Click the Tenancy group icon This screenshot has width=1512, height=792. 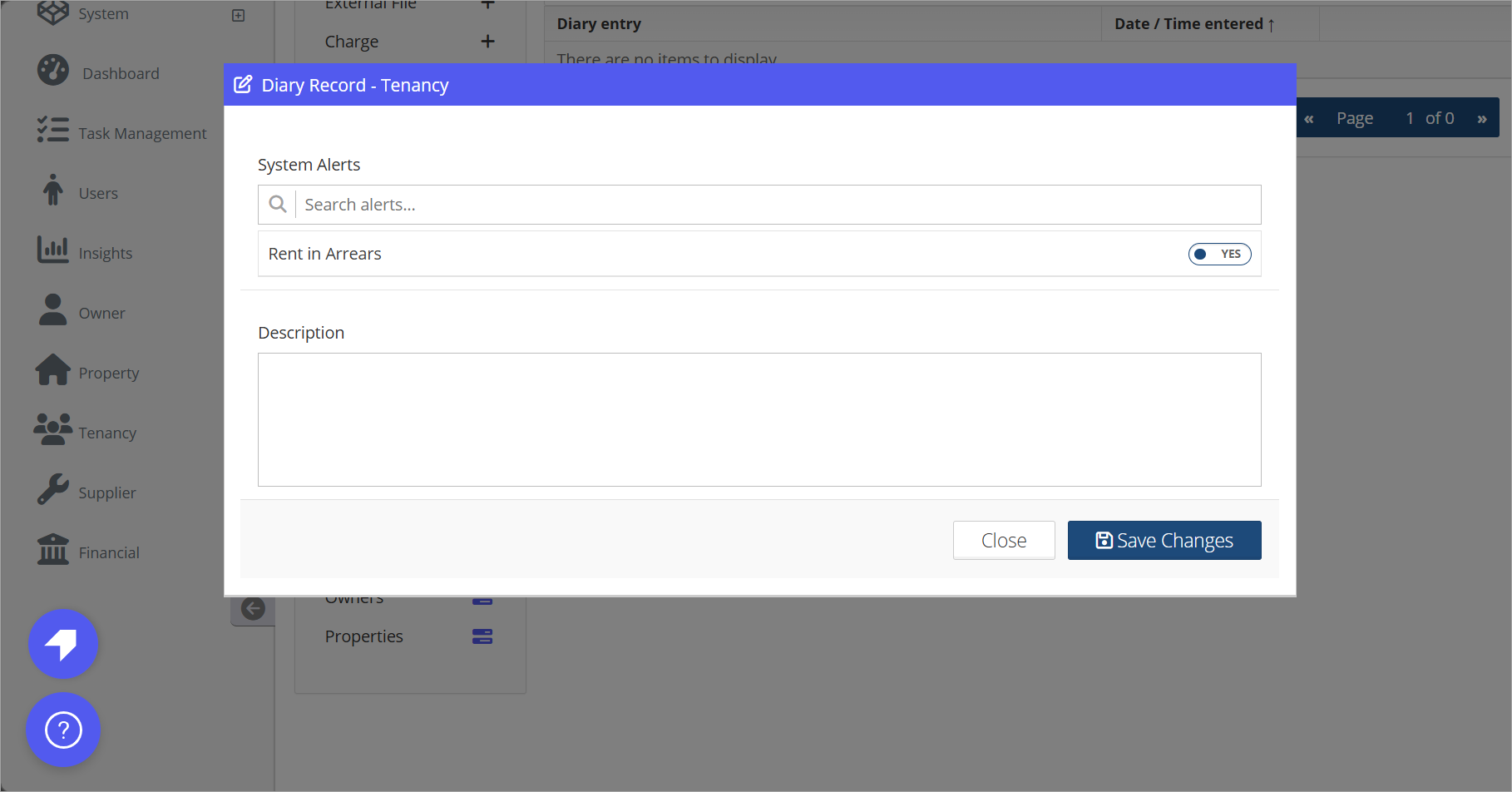(53, 429)
